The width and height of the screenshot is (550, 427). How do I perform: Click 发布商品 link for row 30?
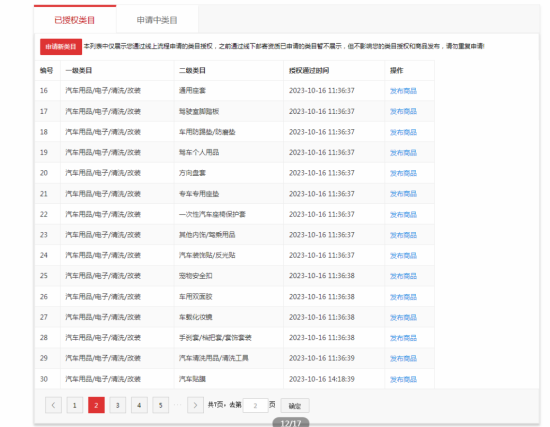[403, 379]
